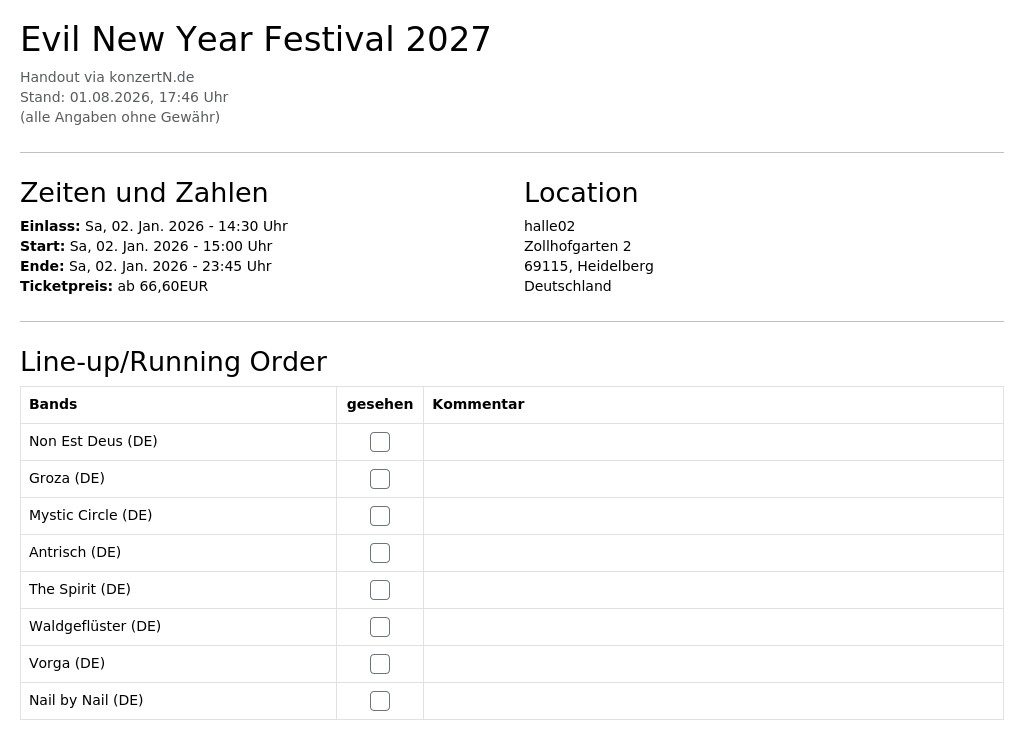This screenshot has height=756, width=1024.
Task: Tick the Waldgeflüster gesehen checkbox
Action: (x=379, y=627)
